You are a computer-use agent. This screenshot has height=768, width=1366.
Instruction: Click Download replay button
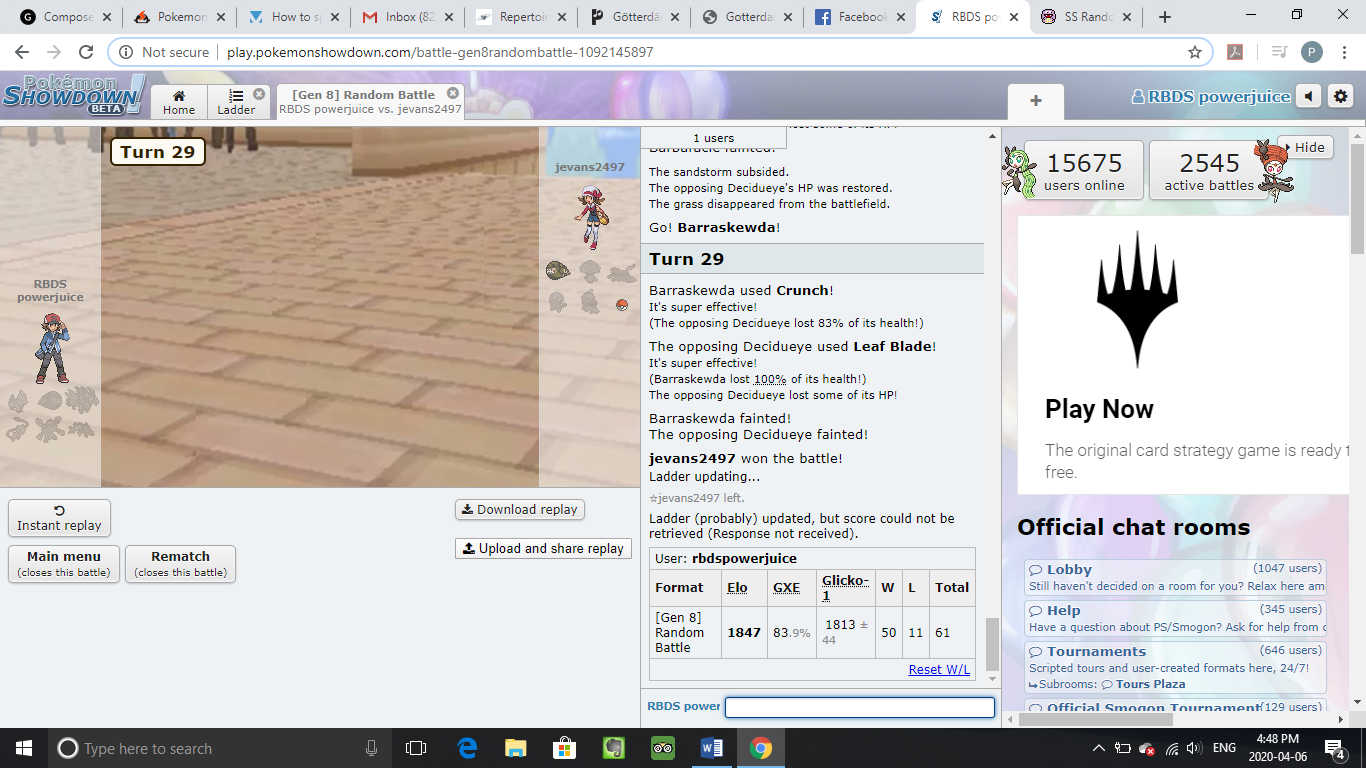point(519,509)
